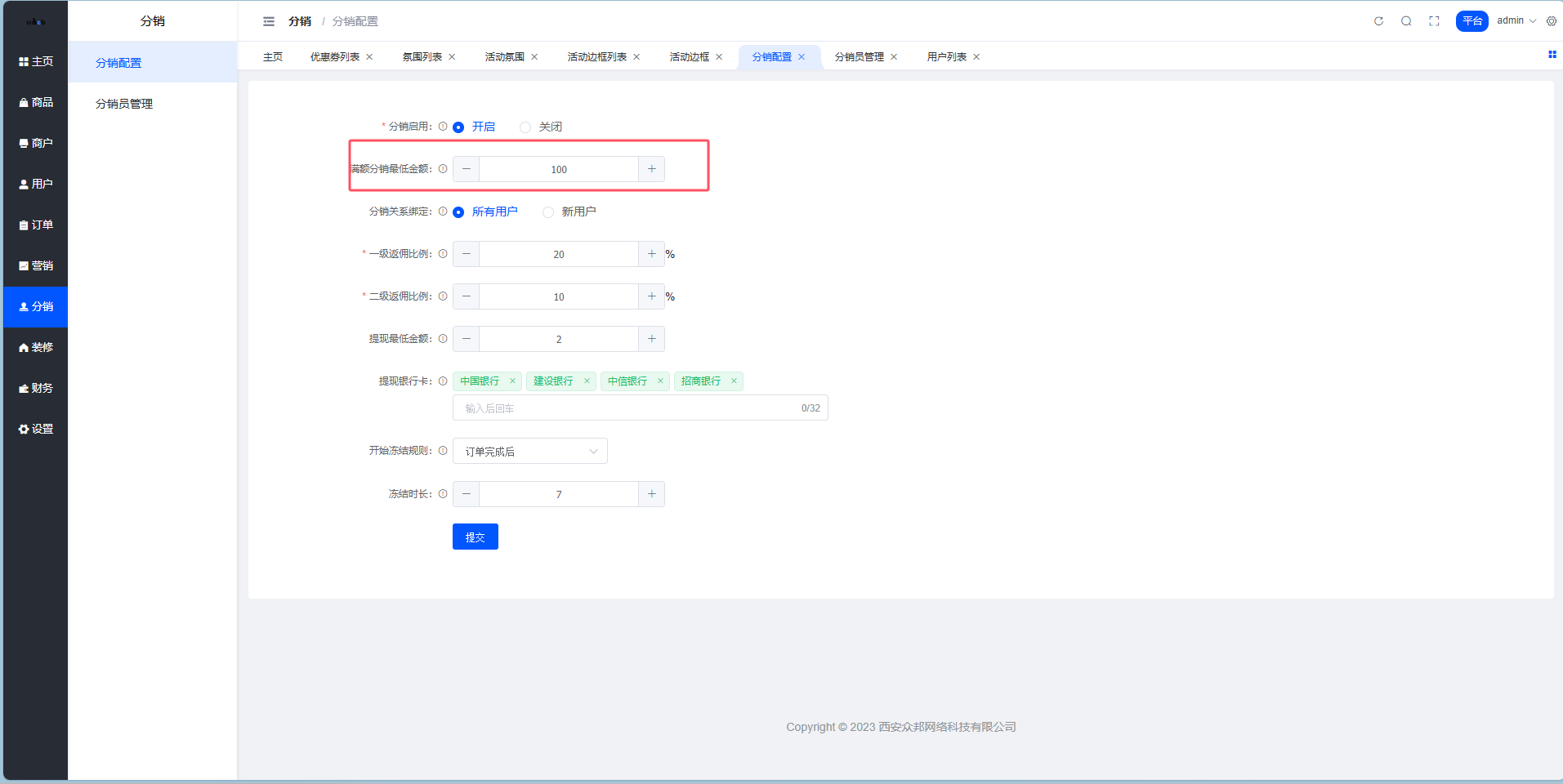Open the settings gear beside admin
The image size is (1563, 784).
click(x=1551, y=21)
